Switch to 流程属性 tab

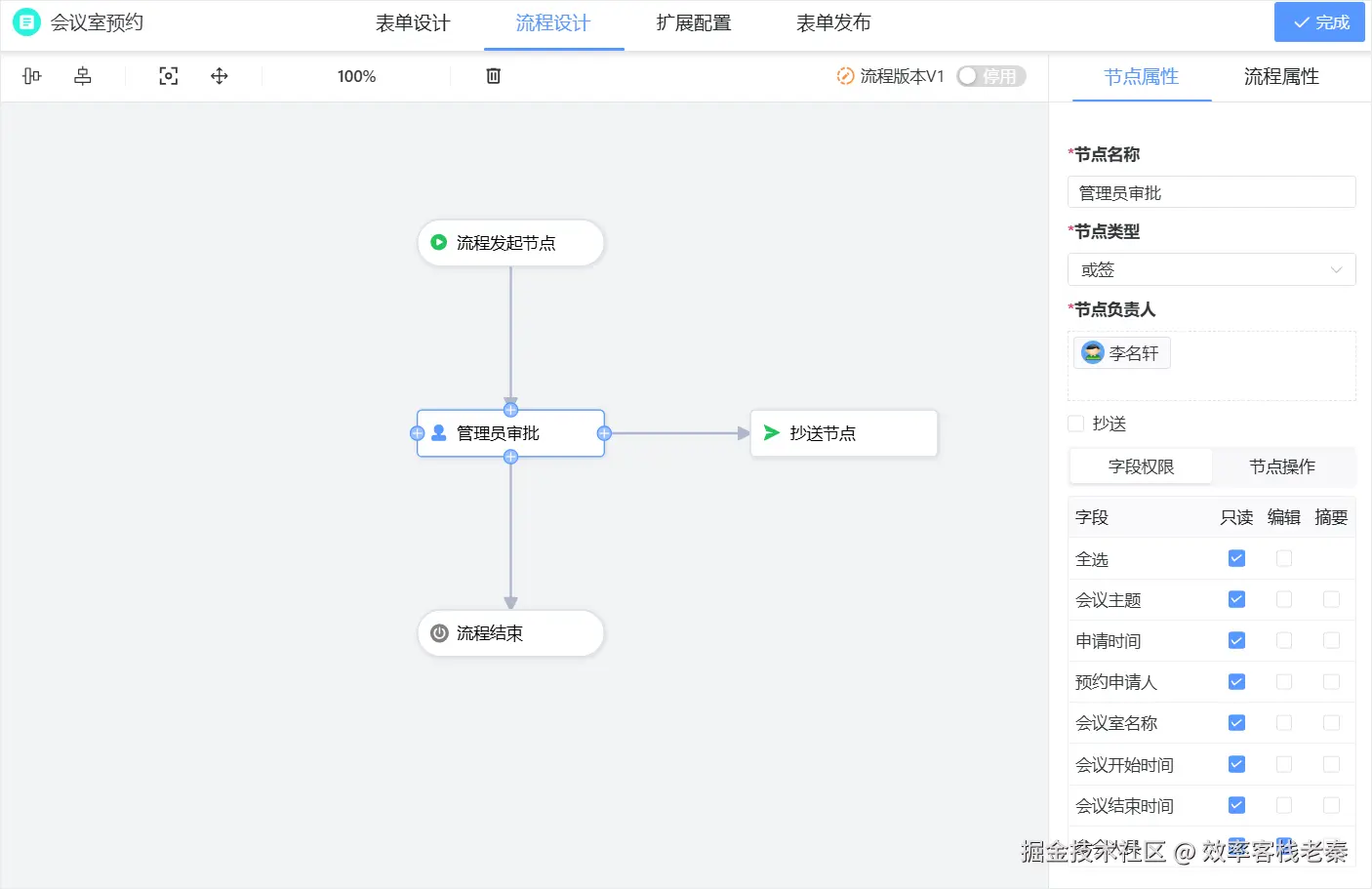click(x=1281, y=76)
